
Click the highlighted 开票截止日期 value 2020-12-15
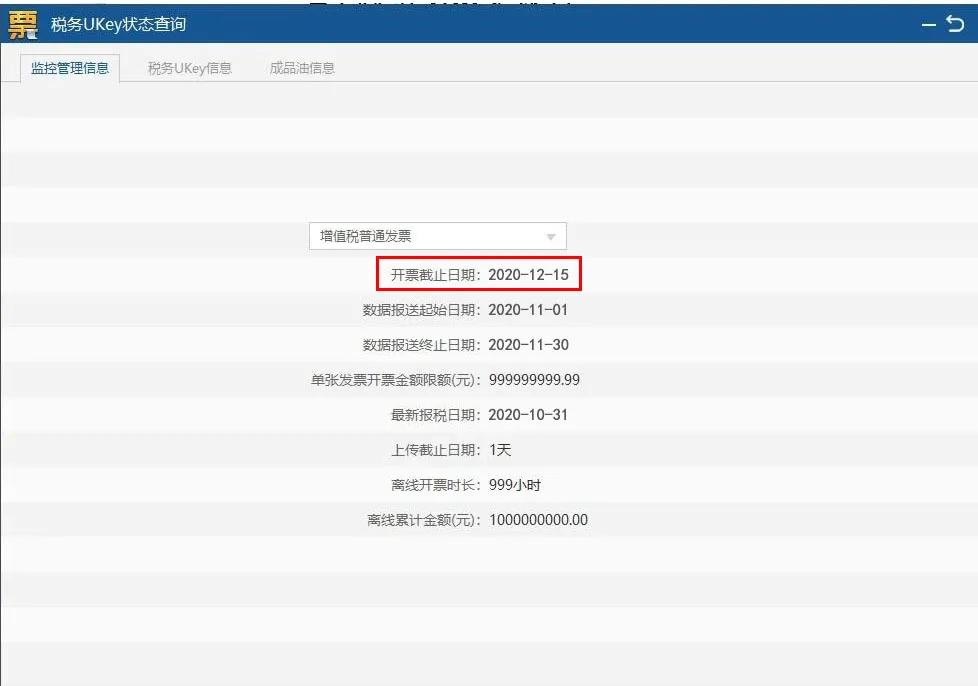(531, 273)
